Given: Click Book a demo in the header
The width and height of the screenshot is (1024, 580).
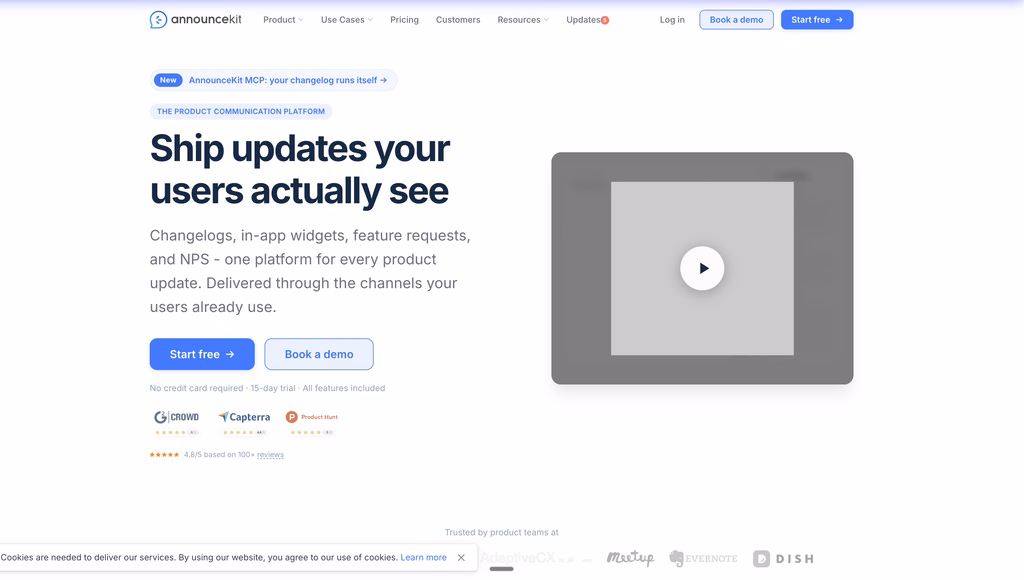Looking at the screenshot, I should coord(736,20).
